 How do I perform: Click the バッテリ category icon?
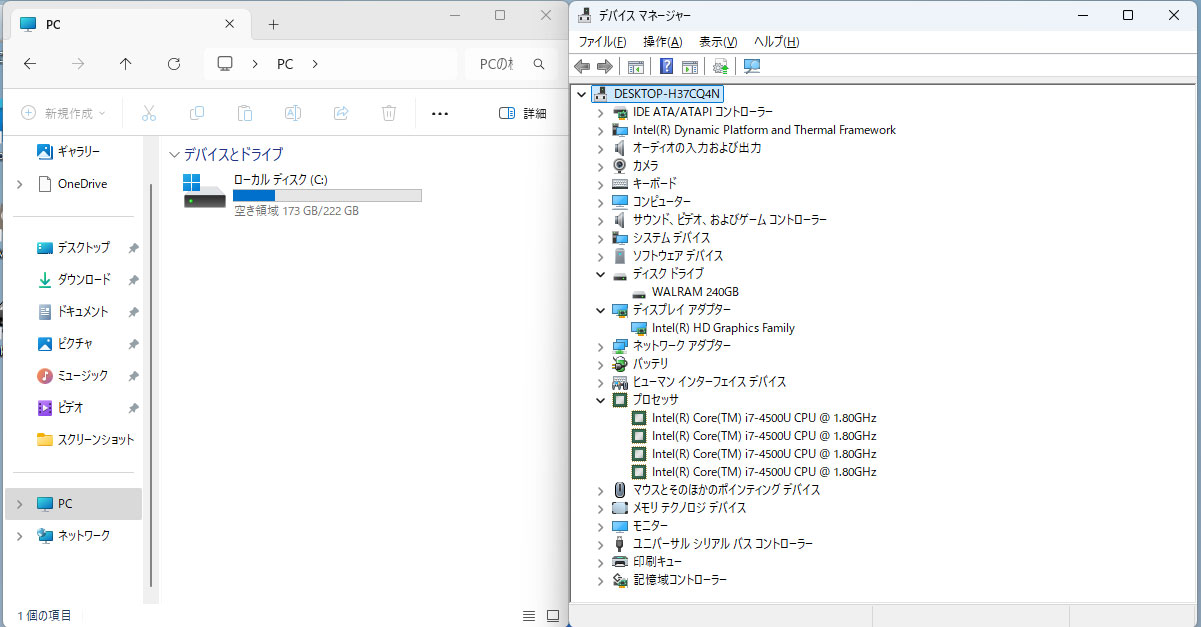point(620,364)
